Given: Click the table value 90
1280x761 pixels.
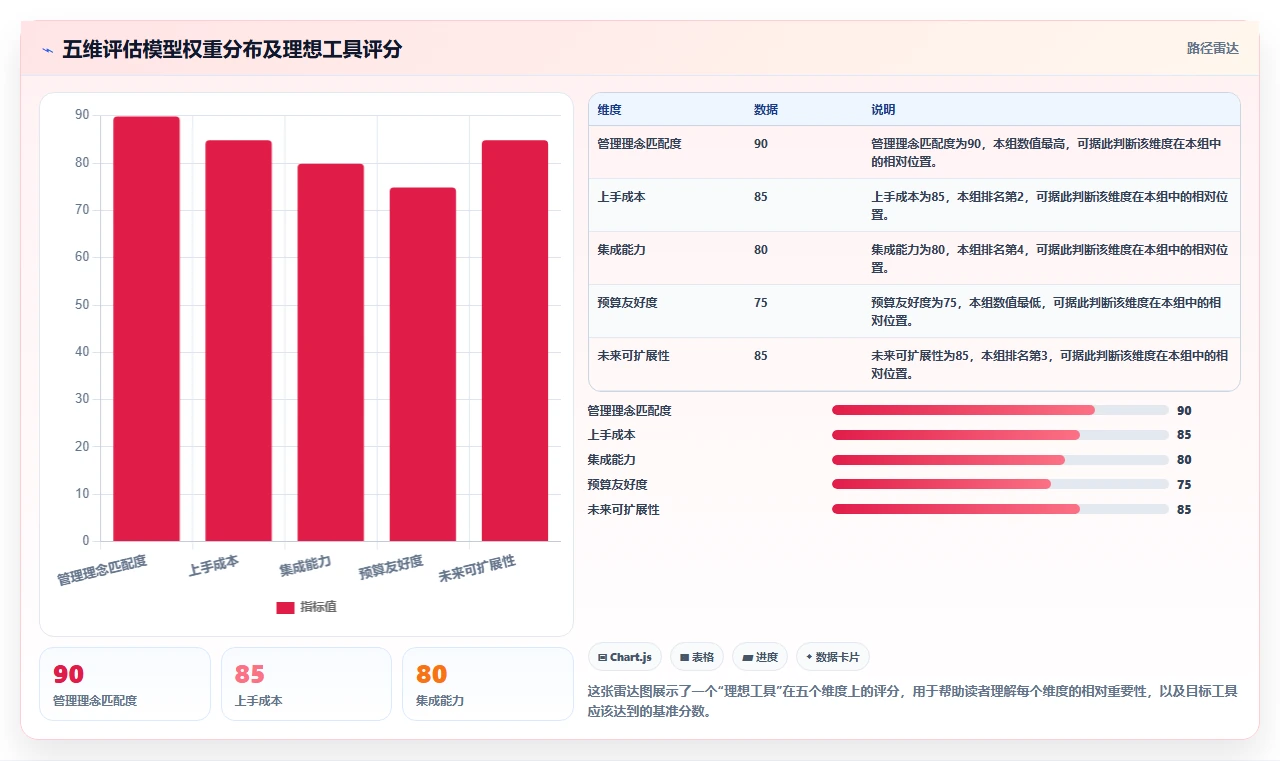Looking at the screenshot, I should pos(761,144).
